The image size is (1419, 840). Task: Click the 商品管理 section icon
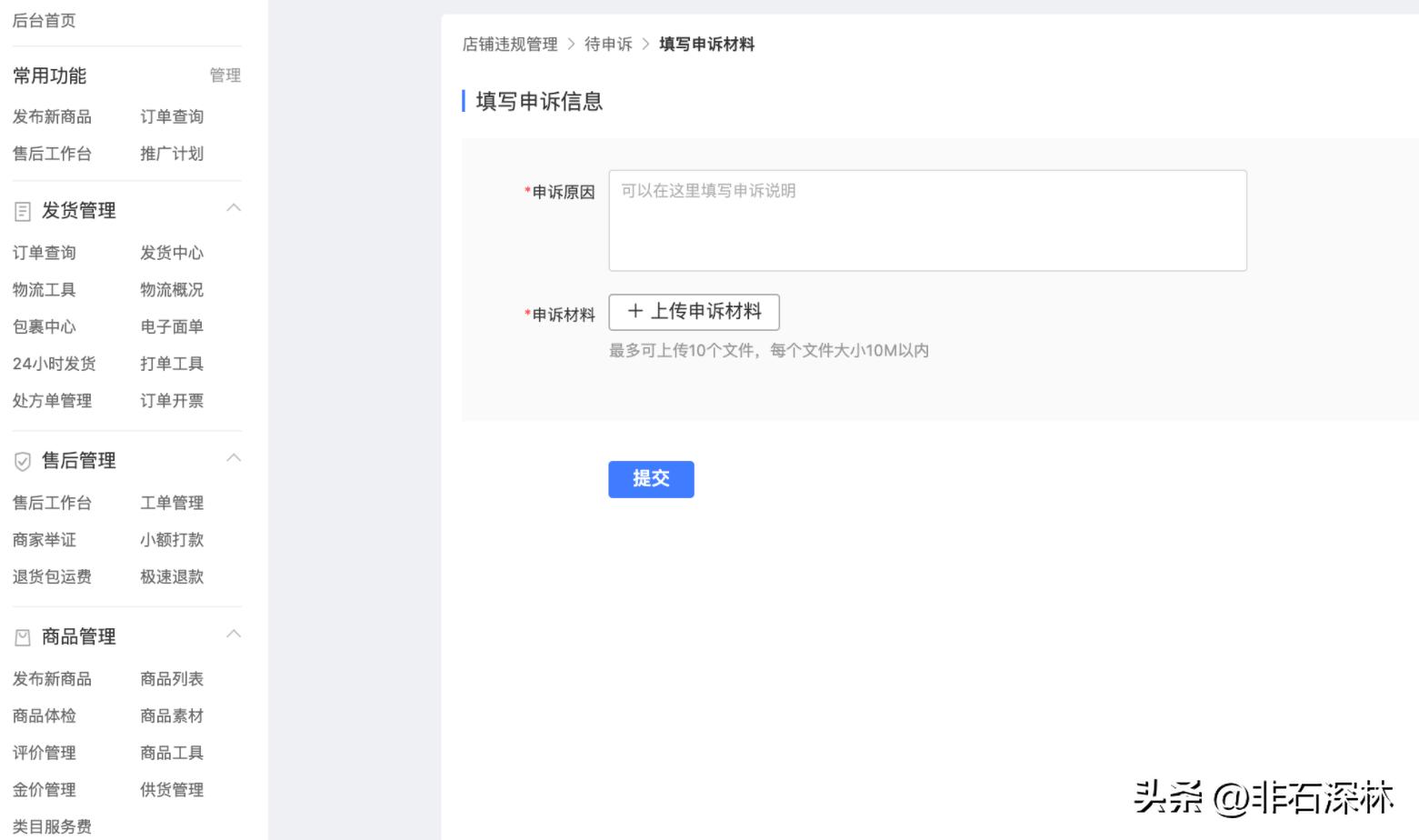point(21,635)
